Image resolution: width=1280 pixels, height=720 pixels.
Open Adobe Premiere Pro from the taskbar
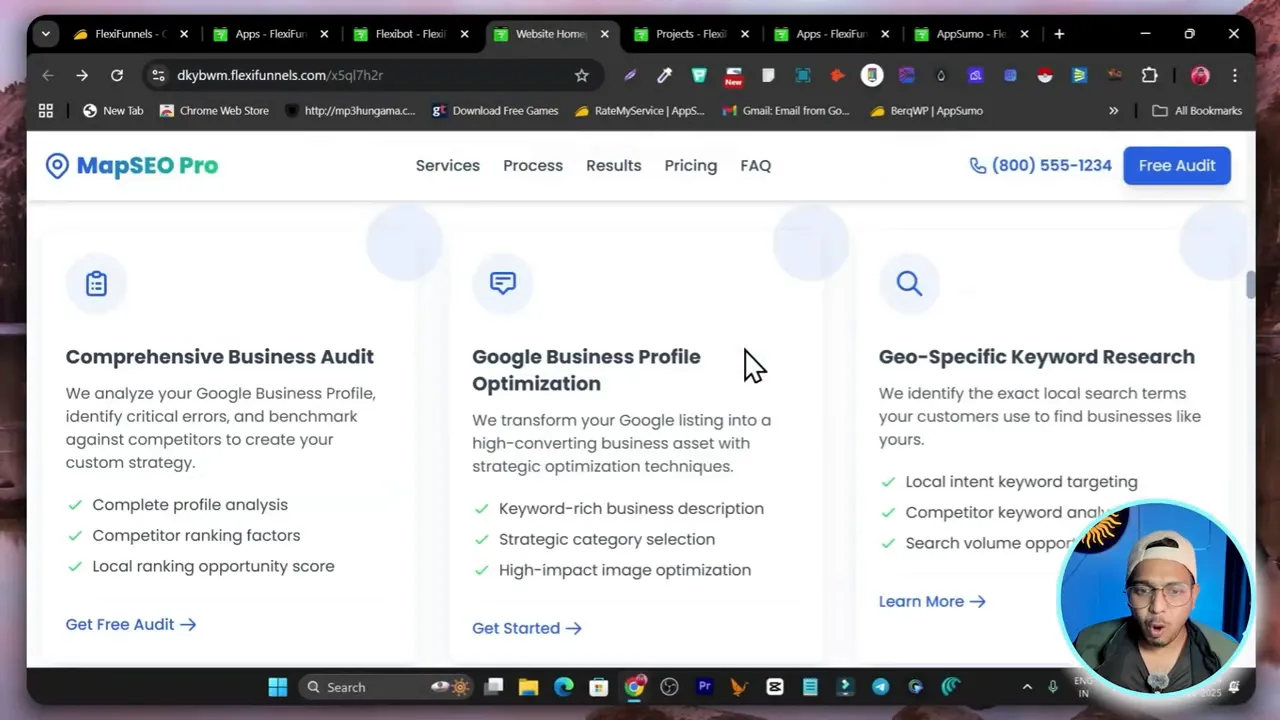[704, 687]
